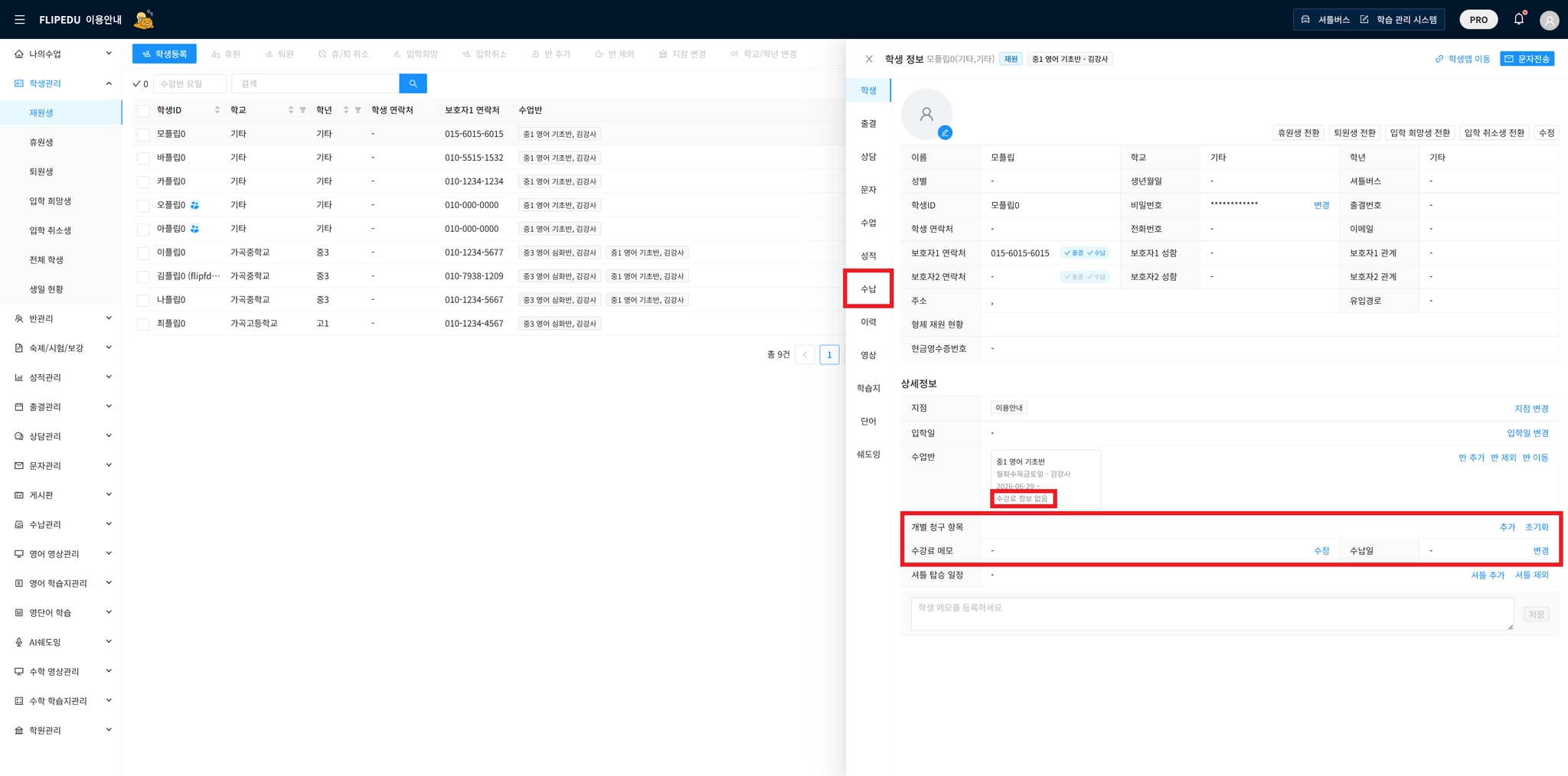Viewport: 1568px width, 776px height.
Task: Click 추가 for 개별 청구 항목
Action: click(x=1508, y=527)
